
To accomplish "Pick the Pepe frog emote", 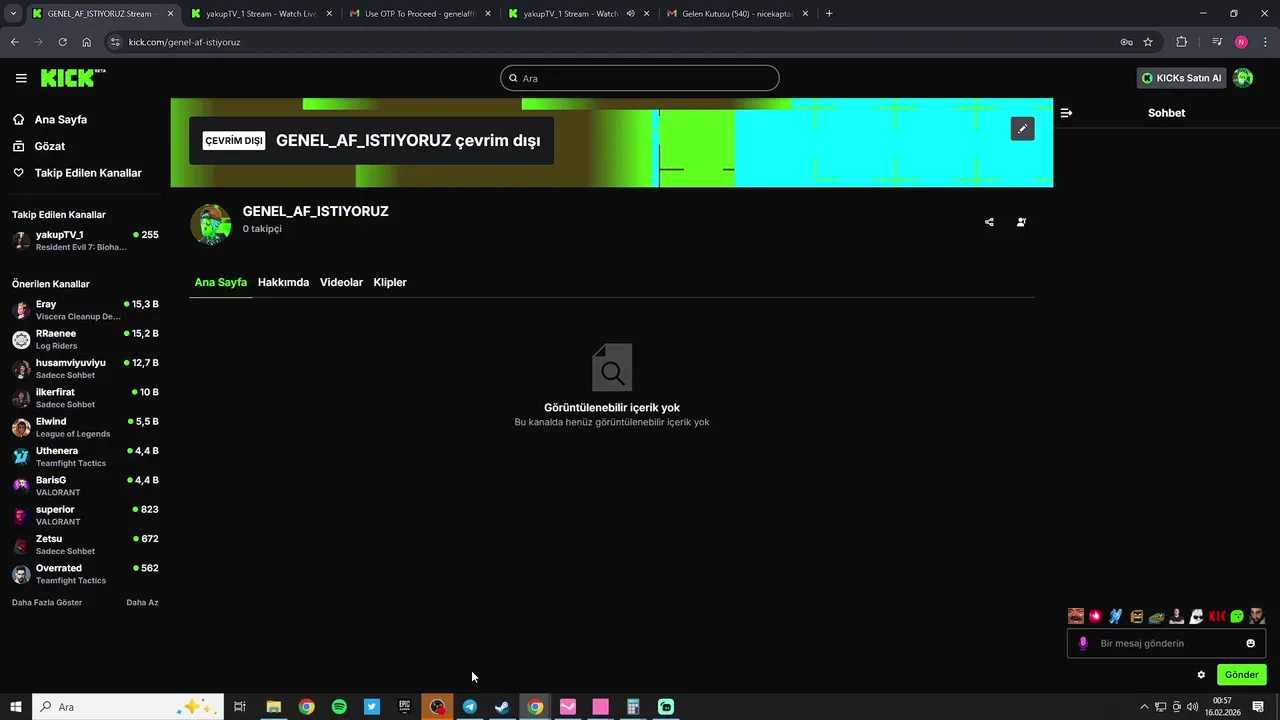I will coord(1156,616).
